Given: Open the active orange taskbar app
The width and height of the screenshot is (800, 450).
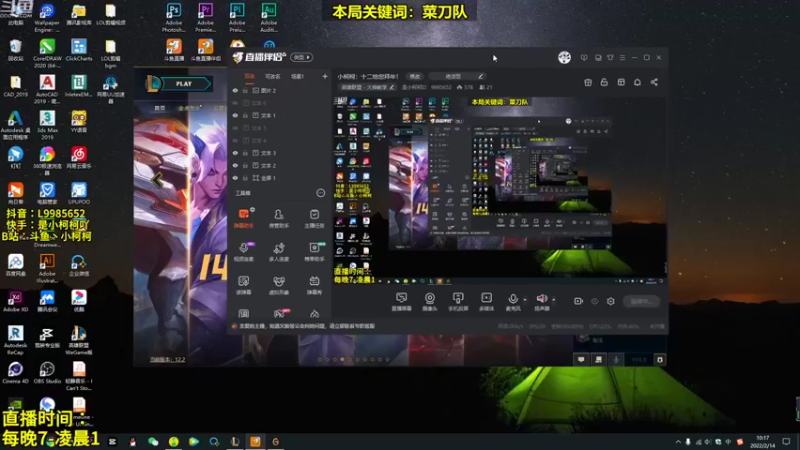Looking at the screenshot, I should [x=255, y=441].
